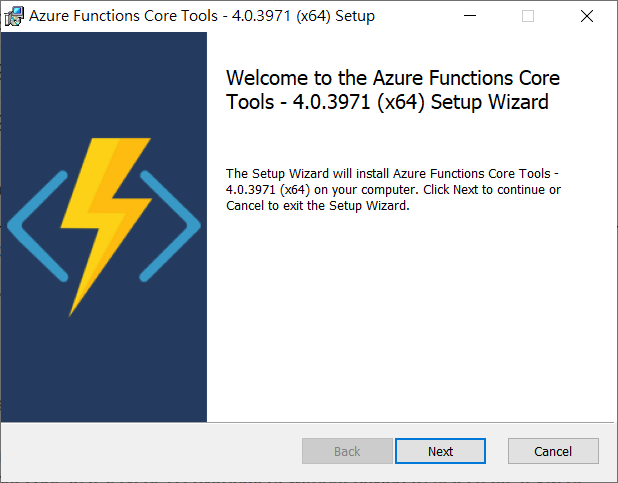Screen dimensions: 618x483
Task: Click the installer icon in the title bar
Action: (14, 16)
